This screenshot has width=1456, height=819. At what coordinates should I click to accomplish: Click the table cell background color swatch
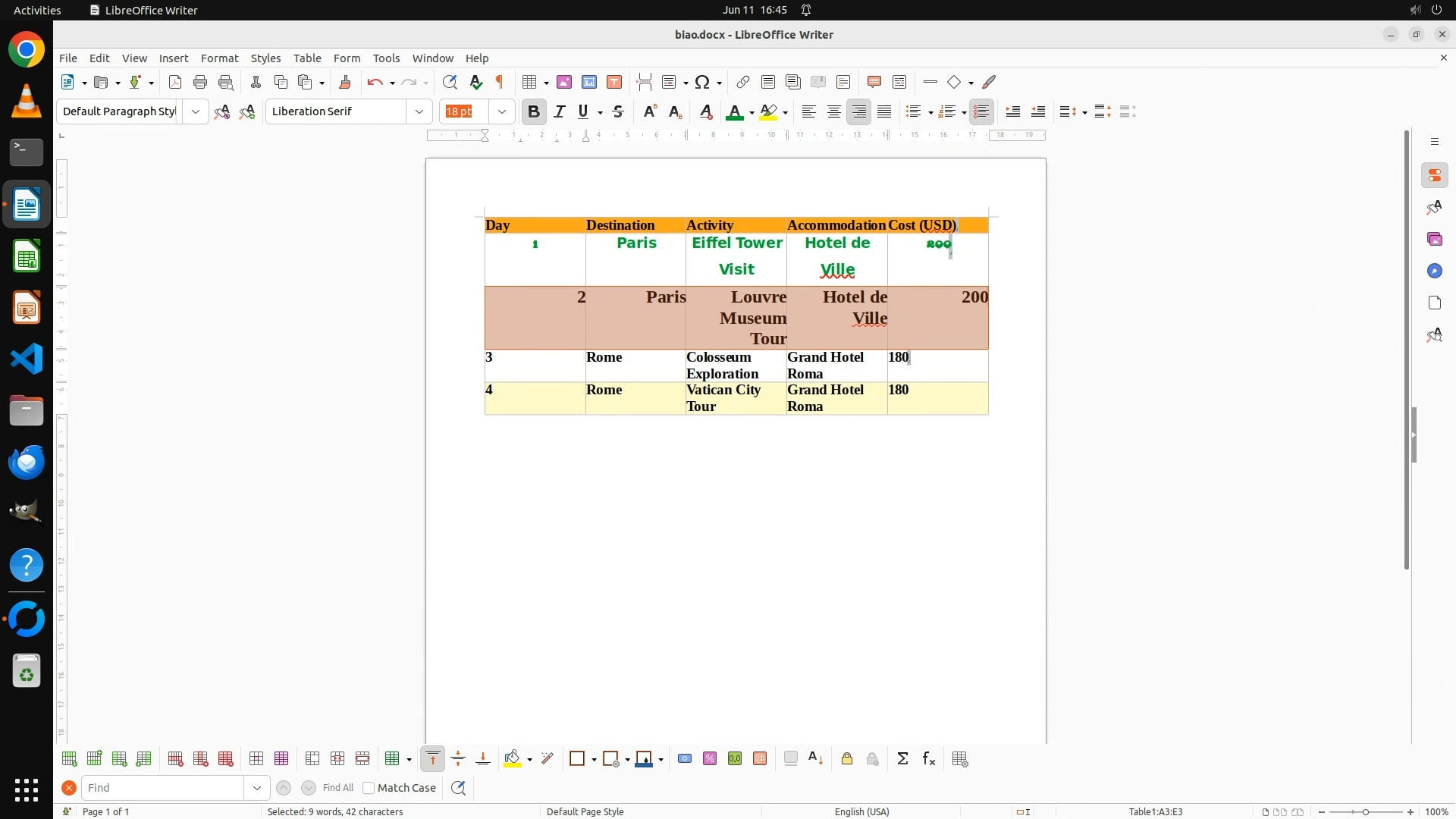click(513, 759)
